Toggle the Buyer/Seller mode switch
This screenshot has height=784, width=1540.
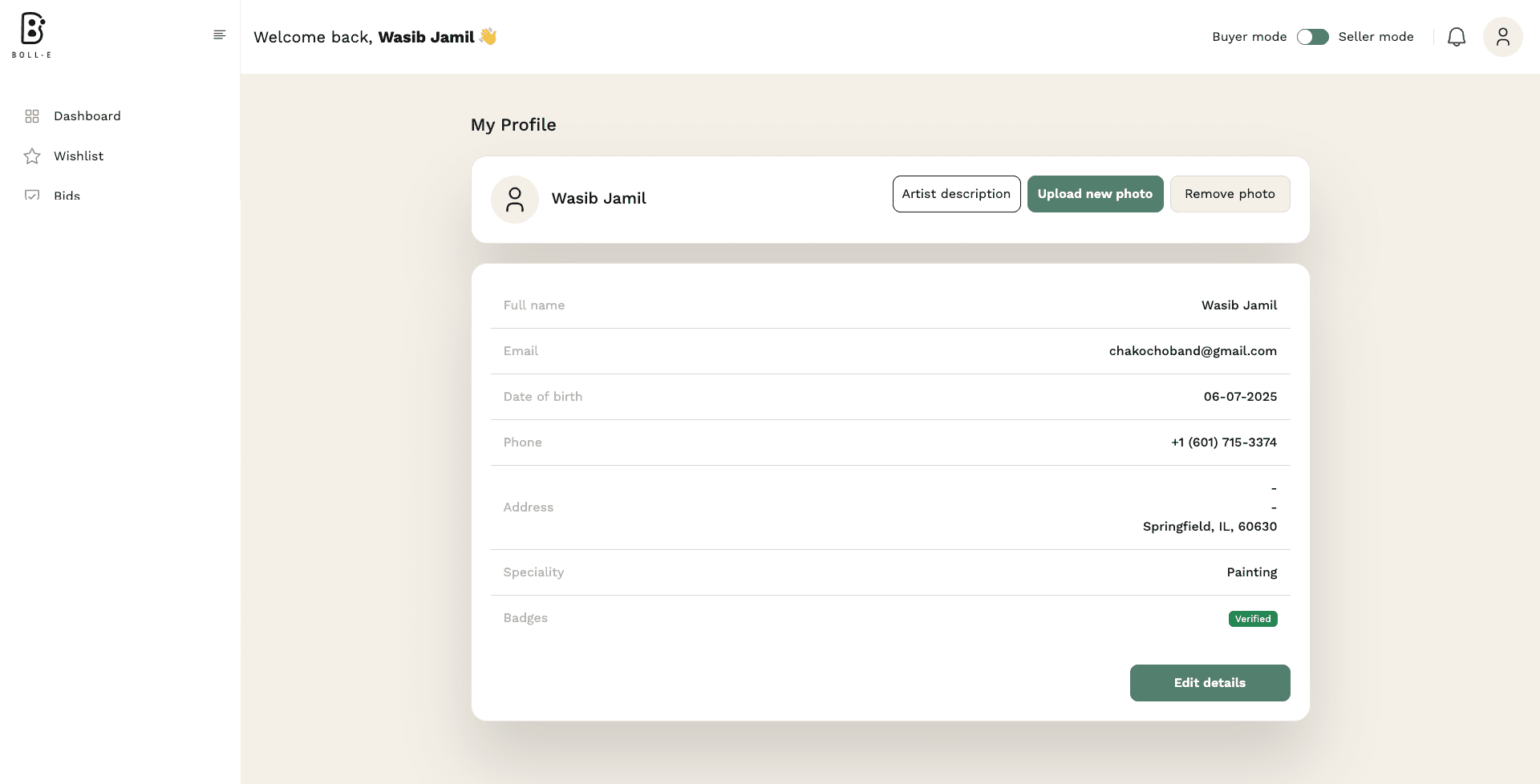click(1312, 37)
